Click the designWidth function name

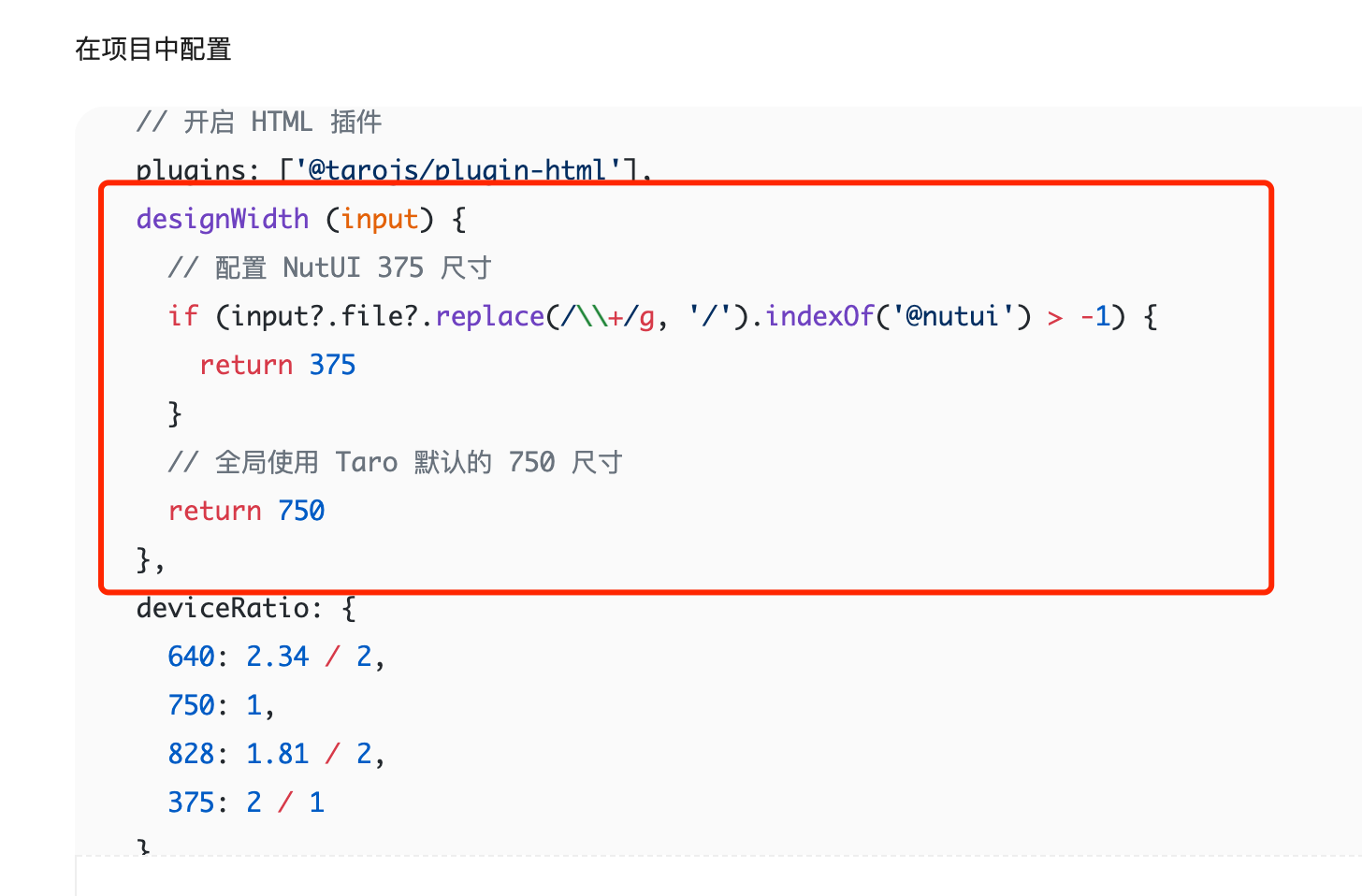coord(223,219)
